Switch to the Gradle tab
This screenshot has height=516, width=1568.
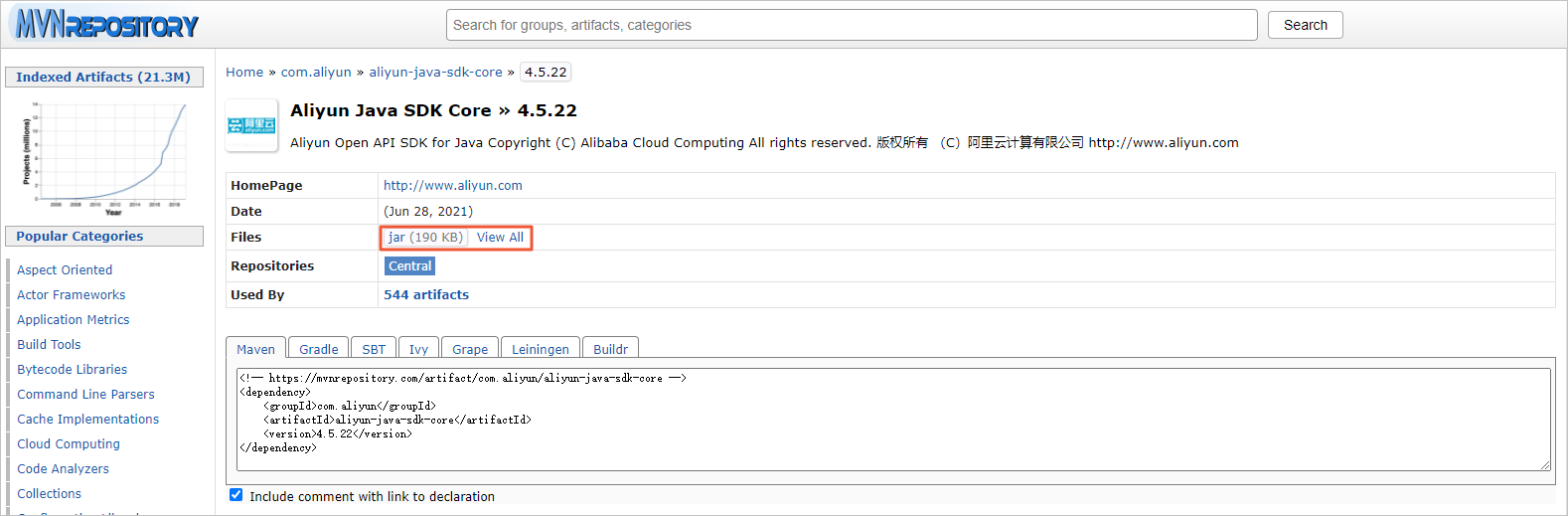click(x=318, y=349)
